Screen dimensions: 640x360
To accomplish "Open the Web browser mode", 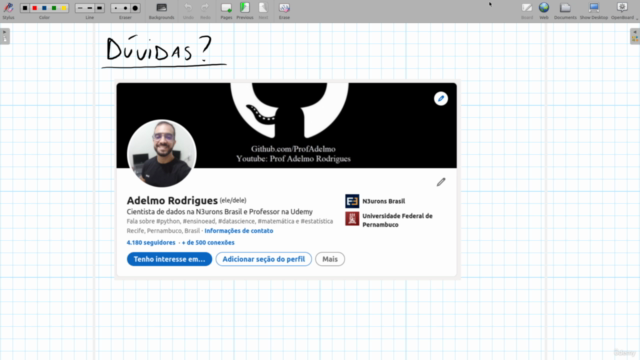I will pos(544,10).
